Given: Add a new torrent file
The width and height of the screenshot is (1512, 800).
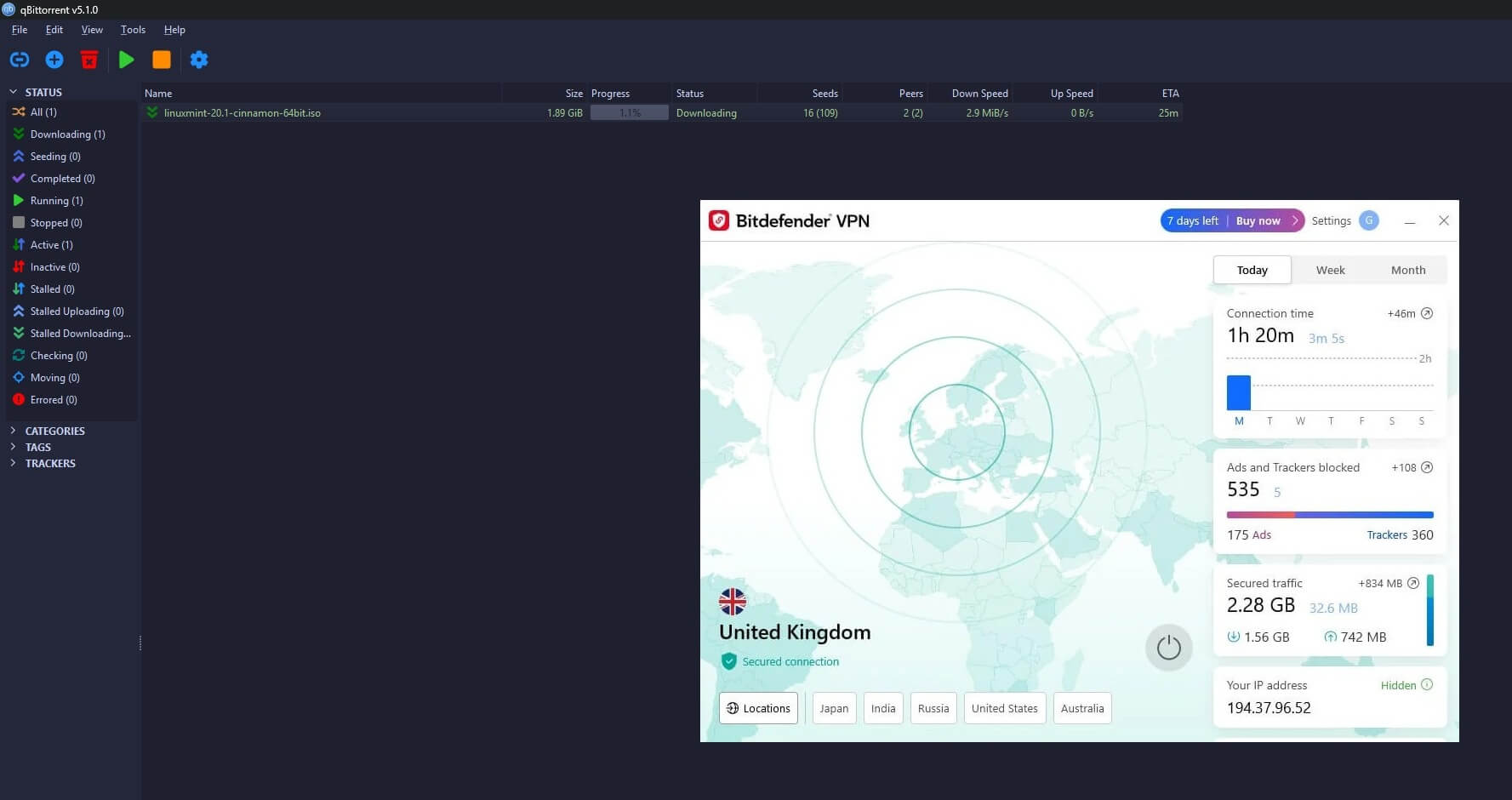Looking at the screenshot, I should (x=54, y=60).
